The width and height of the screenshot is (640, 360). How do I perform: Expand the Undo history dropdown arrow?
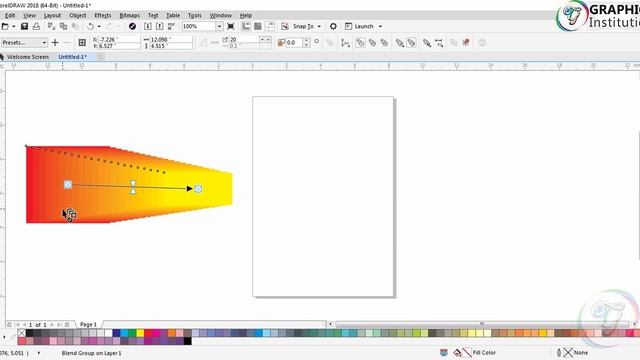click(99, 26)
